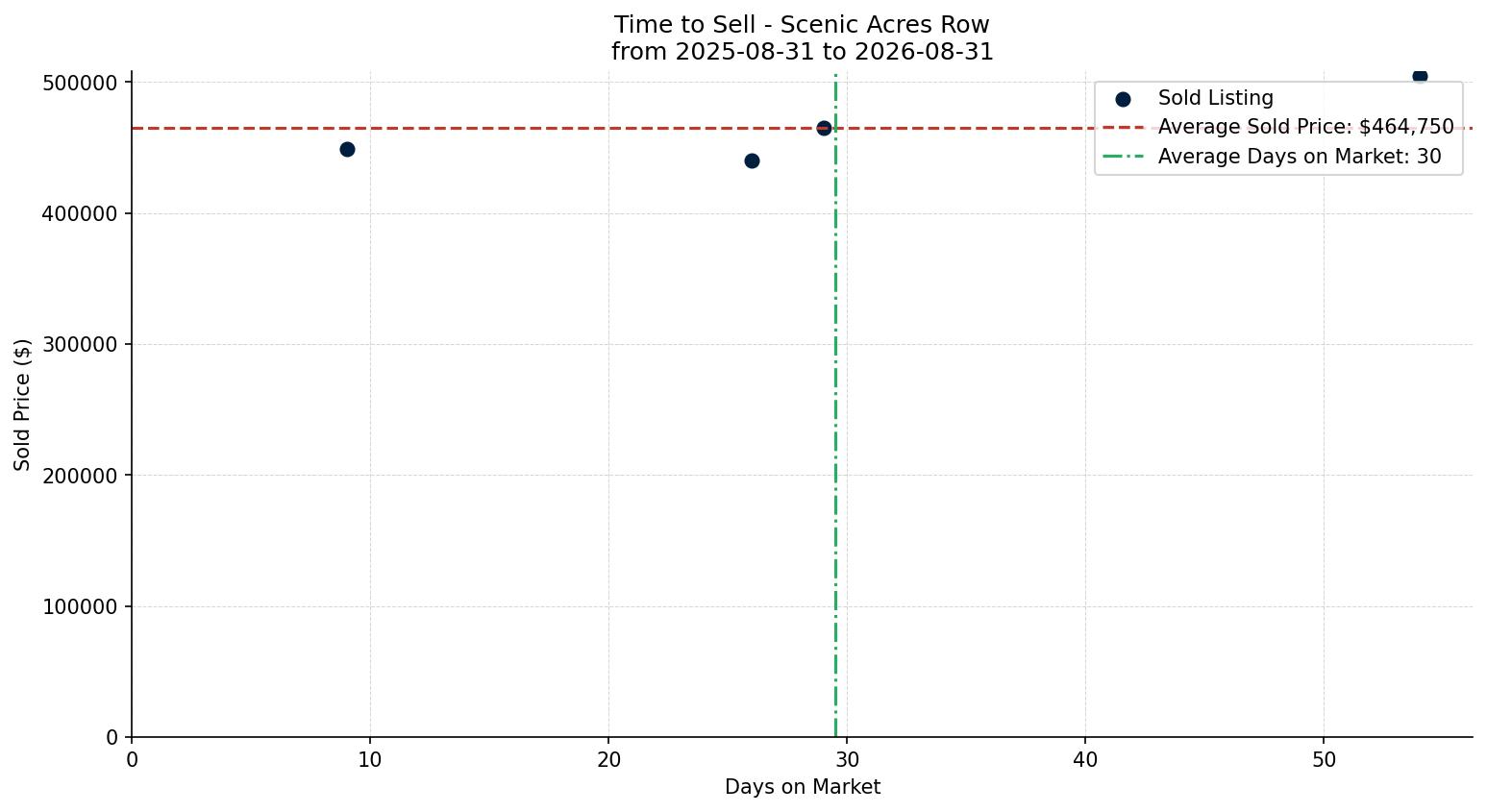This screenshot has width=1487, height=812.
Task: Click the 500000 y-axis tick label
Action: (x=82, y=84)
